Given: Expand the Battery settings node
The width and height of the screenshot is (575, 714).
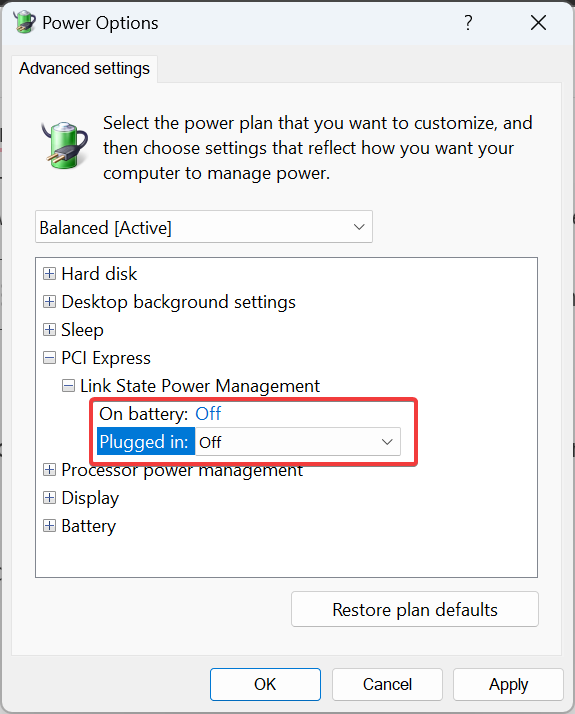Looking at the screenshot, I should click(49, 526).
